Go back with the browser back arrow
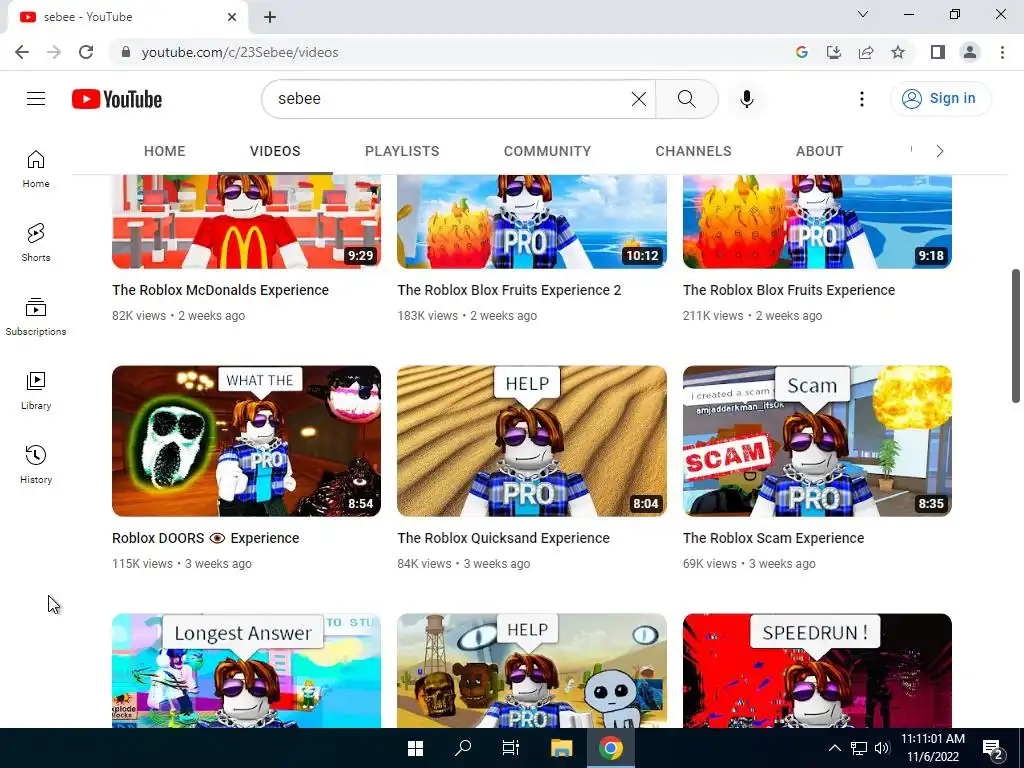Screen dimensions: 1024x768 click(22, 52)
